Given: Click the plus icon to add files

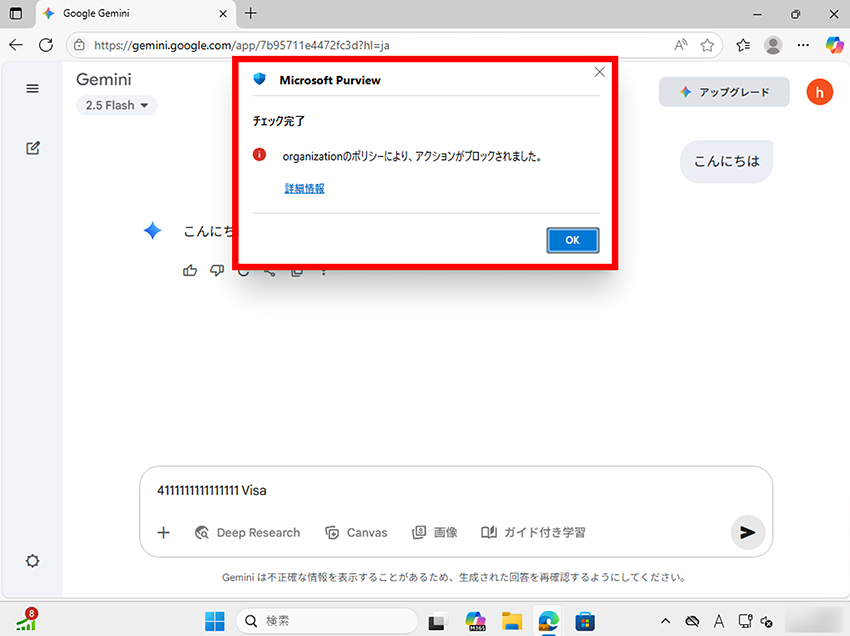Looking at the screenshot, I should coord(164,533).
